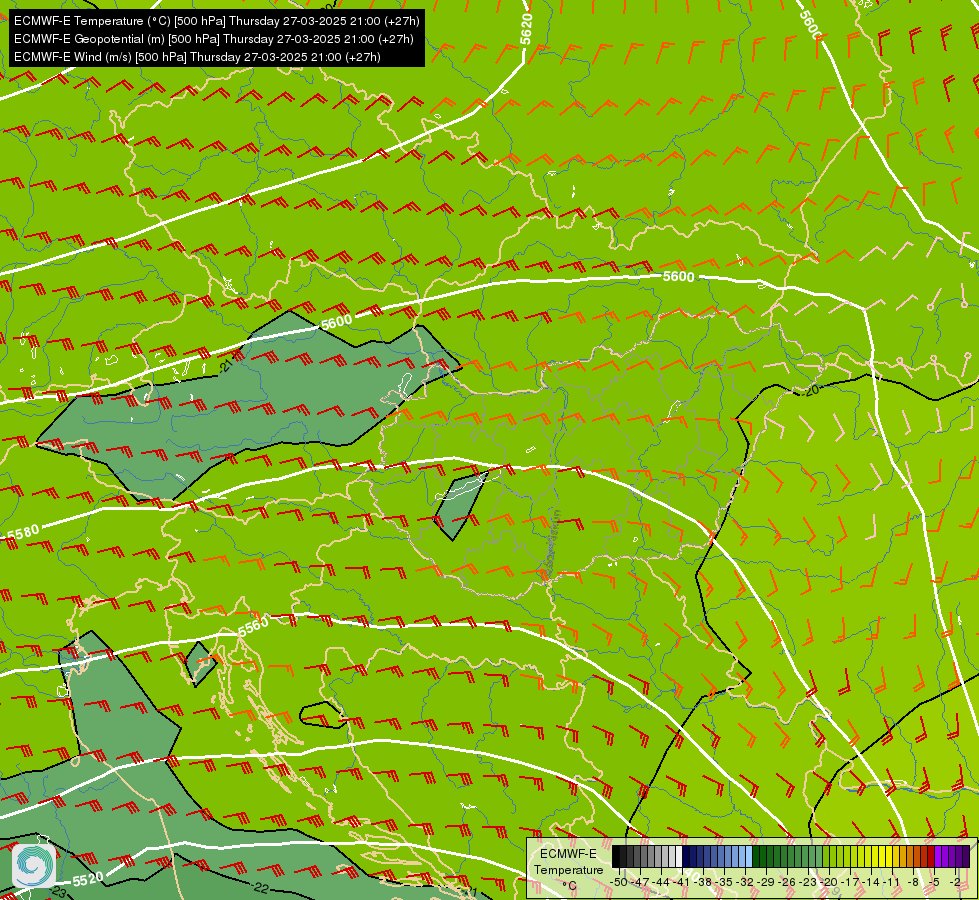
Task: Select the ECMWF-E Geopotential 500 hPa title line
Action: [x=214, y=39]
